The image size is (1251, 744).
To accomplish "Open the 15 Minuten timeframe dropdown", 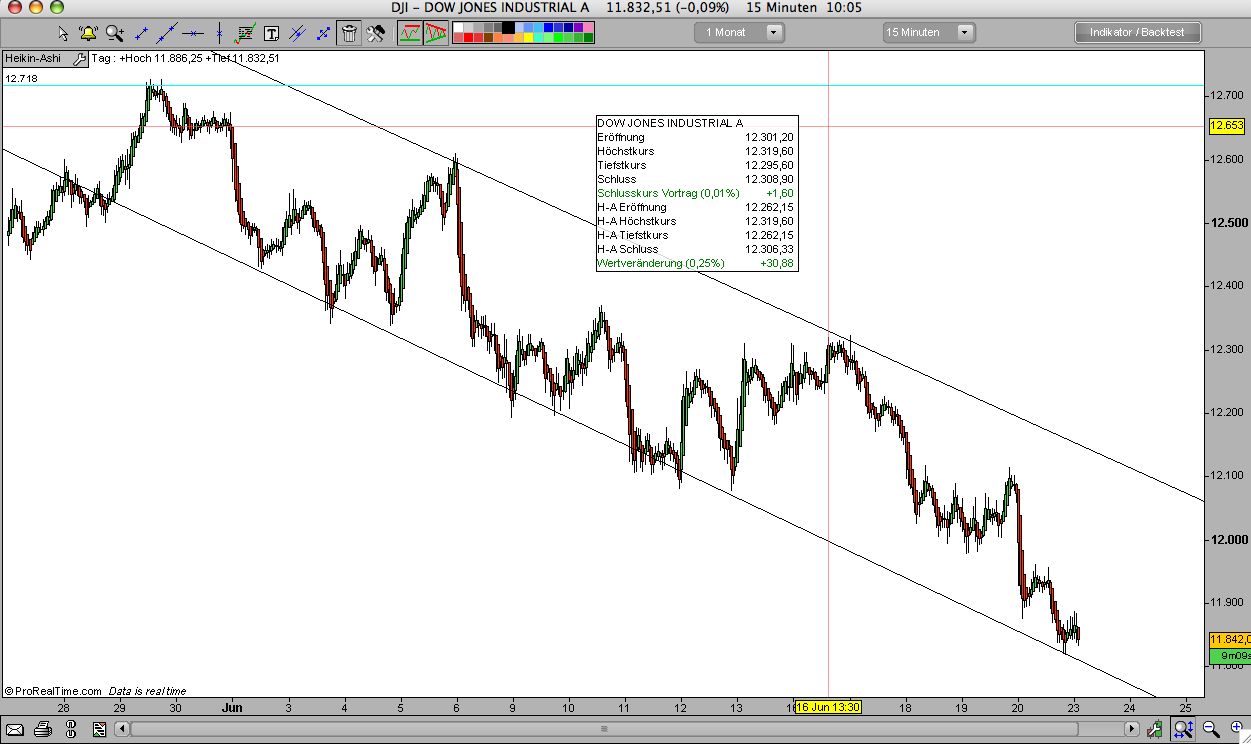I will 929,32.
